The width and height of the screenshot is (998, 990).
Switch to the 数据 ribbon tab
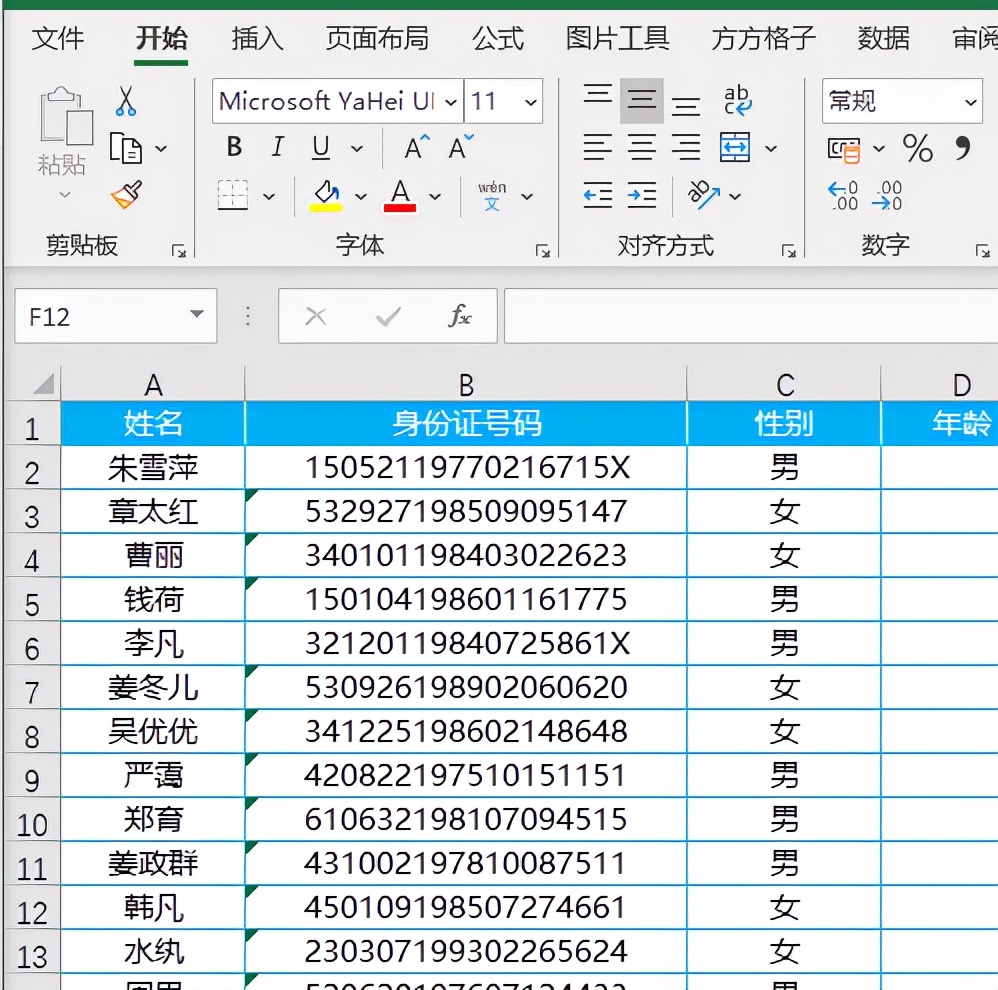(884, 38)
